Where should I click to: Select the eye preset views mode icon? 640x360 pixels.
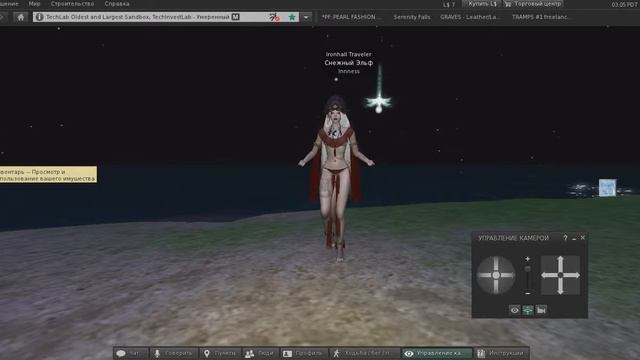515,310
